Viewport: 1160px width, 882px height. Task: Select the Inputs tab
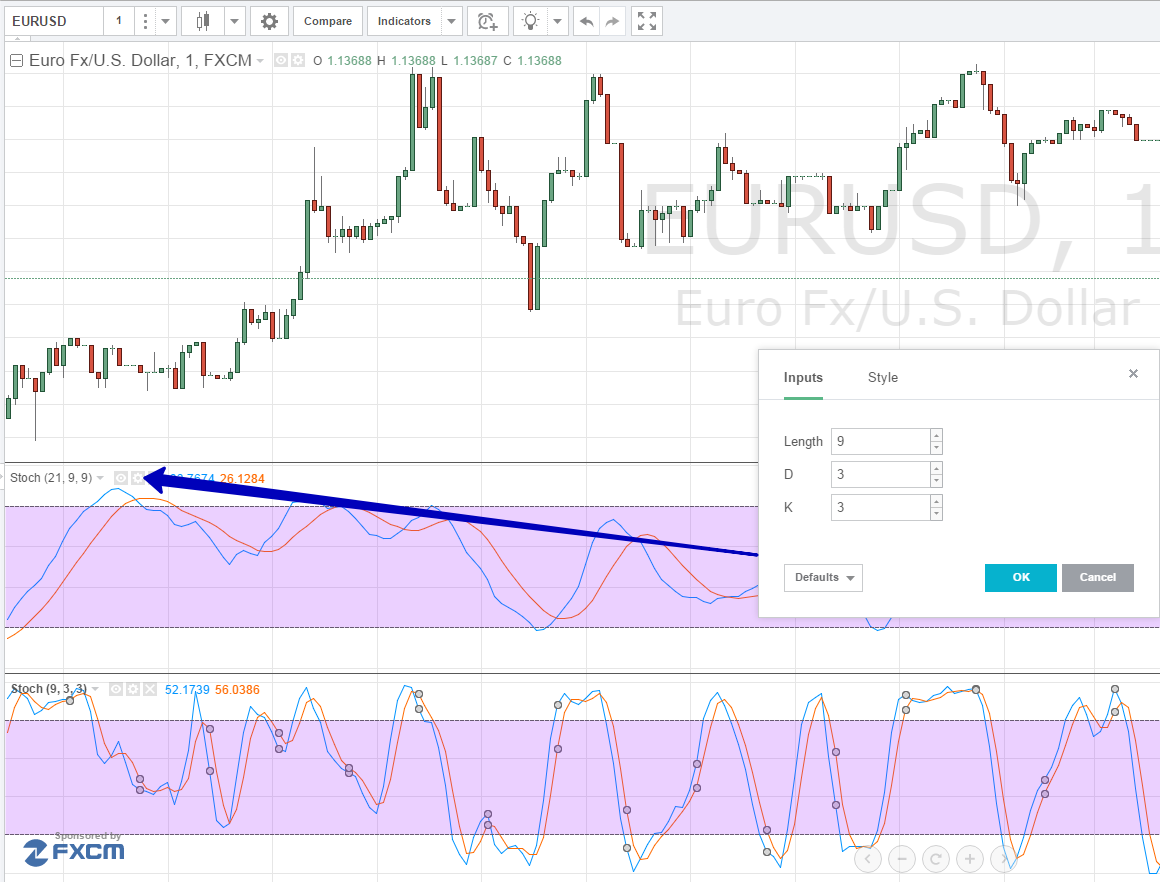pos(803,377)
